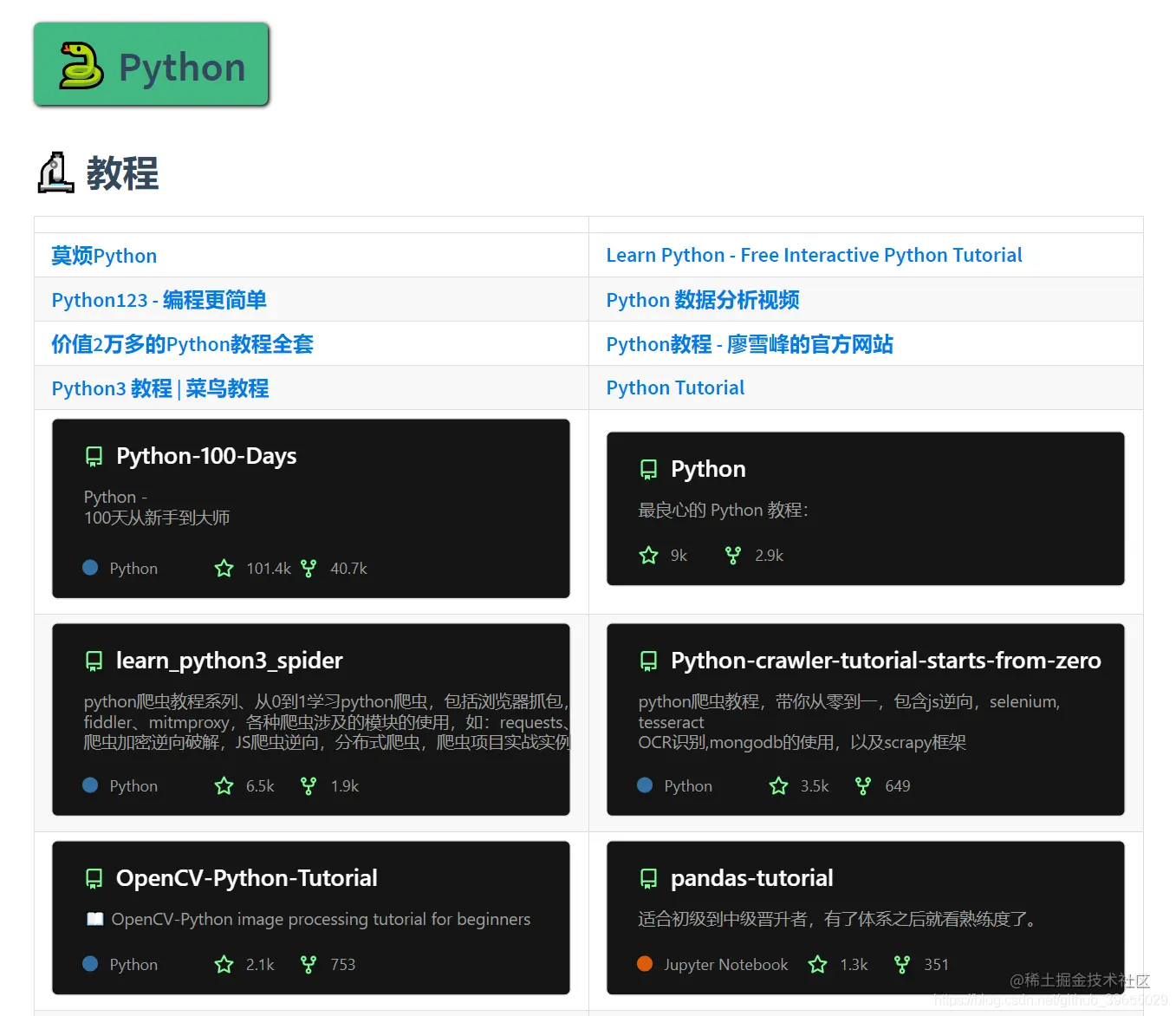Click the snake icon in Python badge
Image resolution: width=1176 pixels, height=1016 pixels.
point(81,66)
